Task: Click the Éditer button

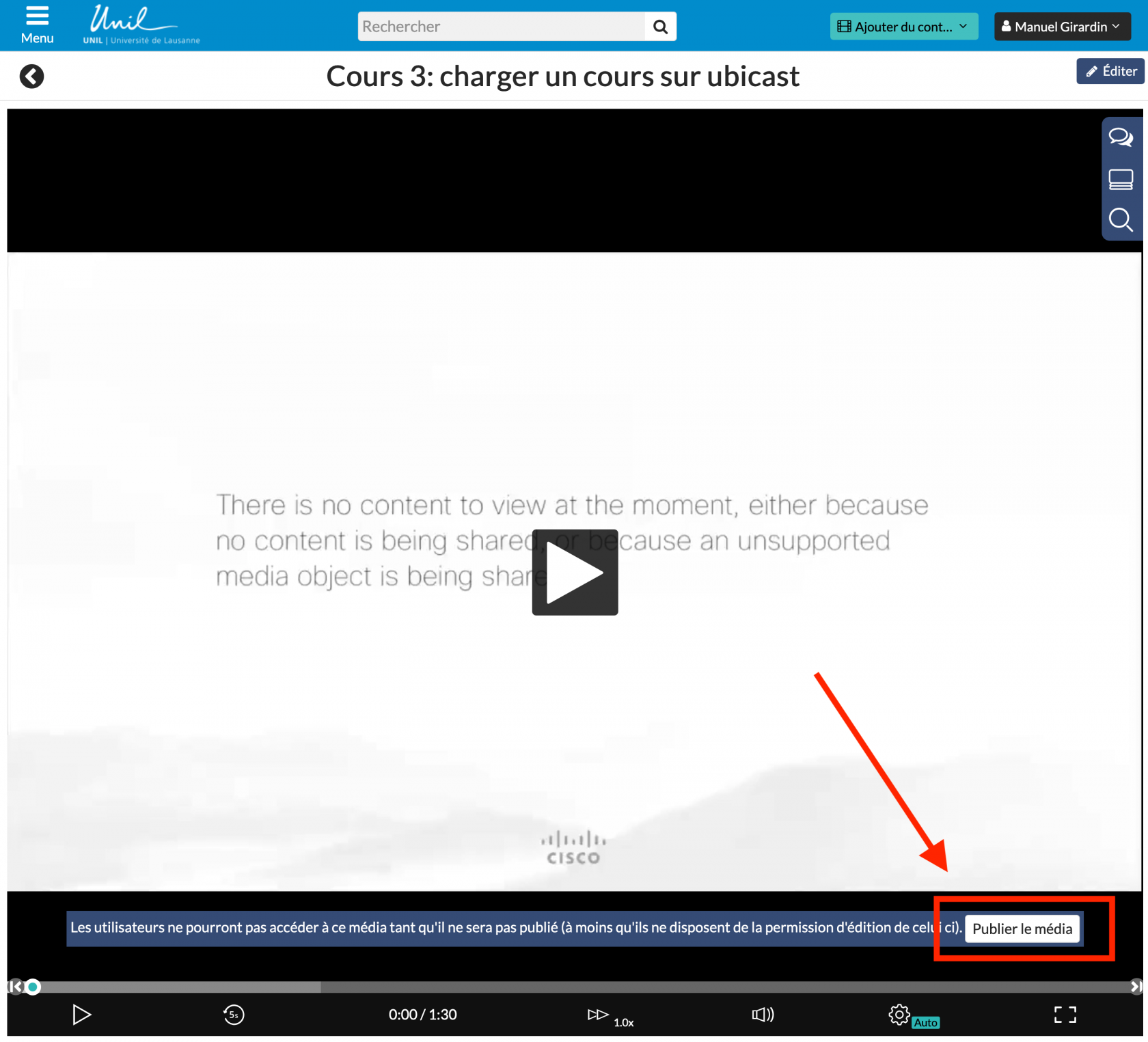Action: (x=1110, y=71)
